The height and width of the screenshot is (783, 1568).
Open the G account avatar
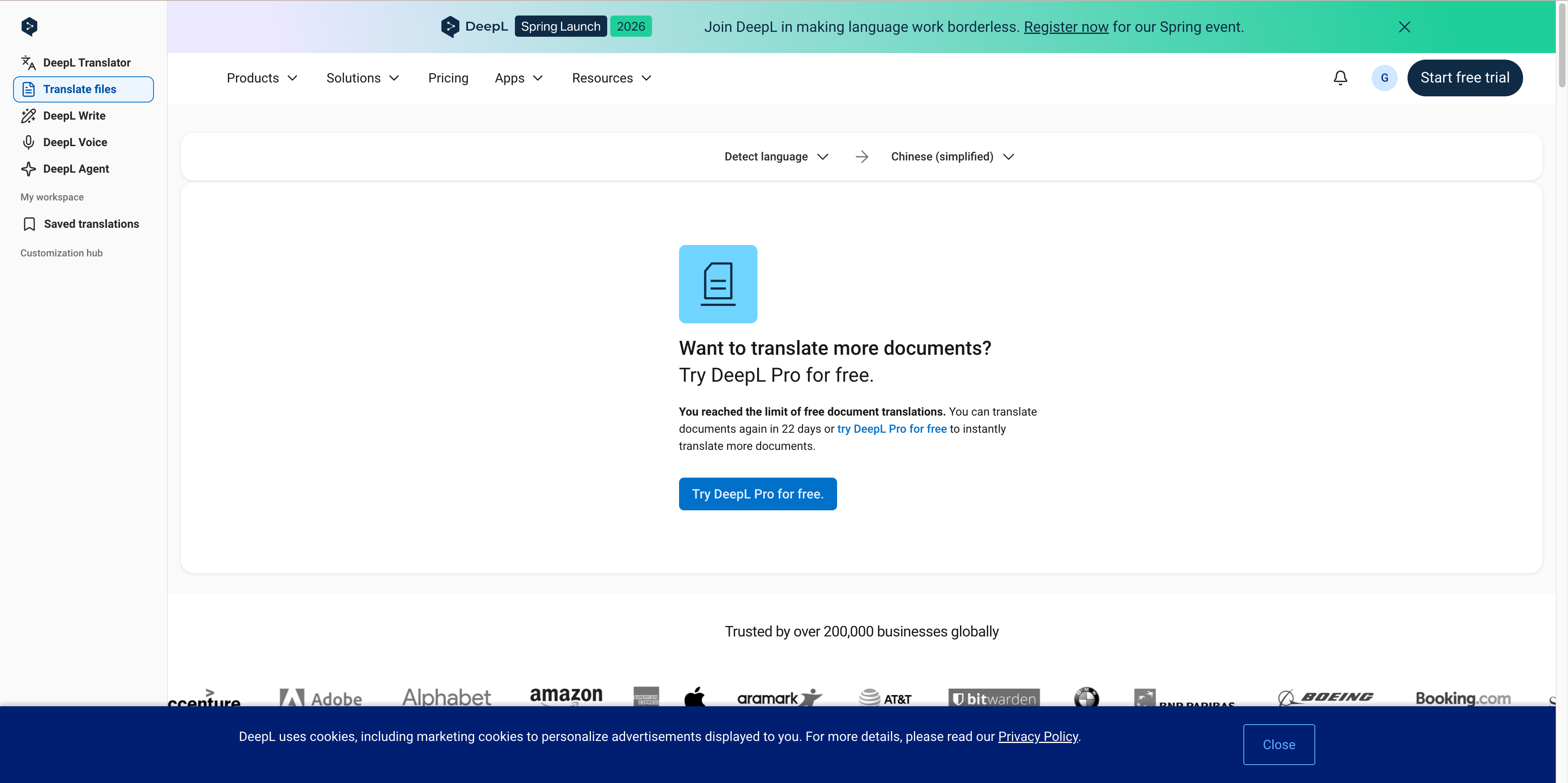[1384, 78]
